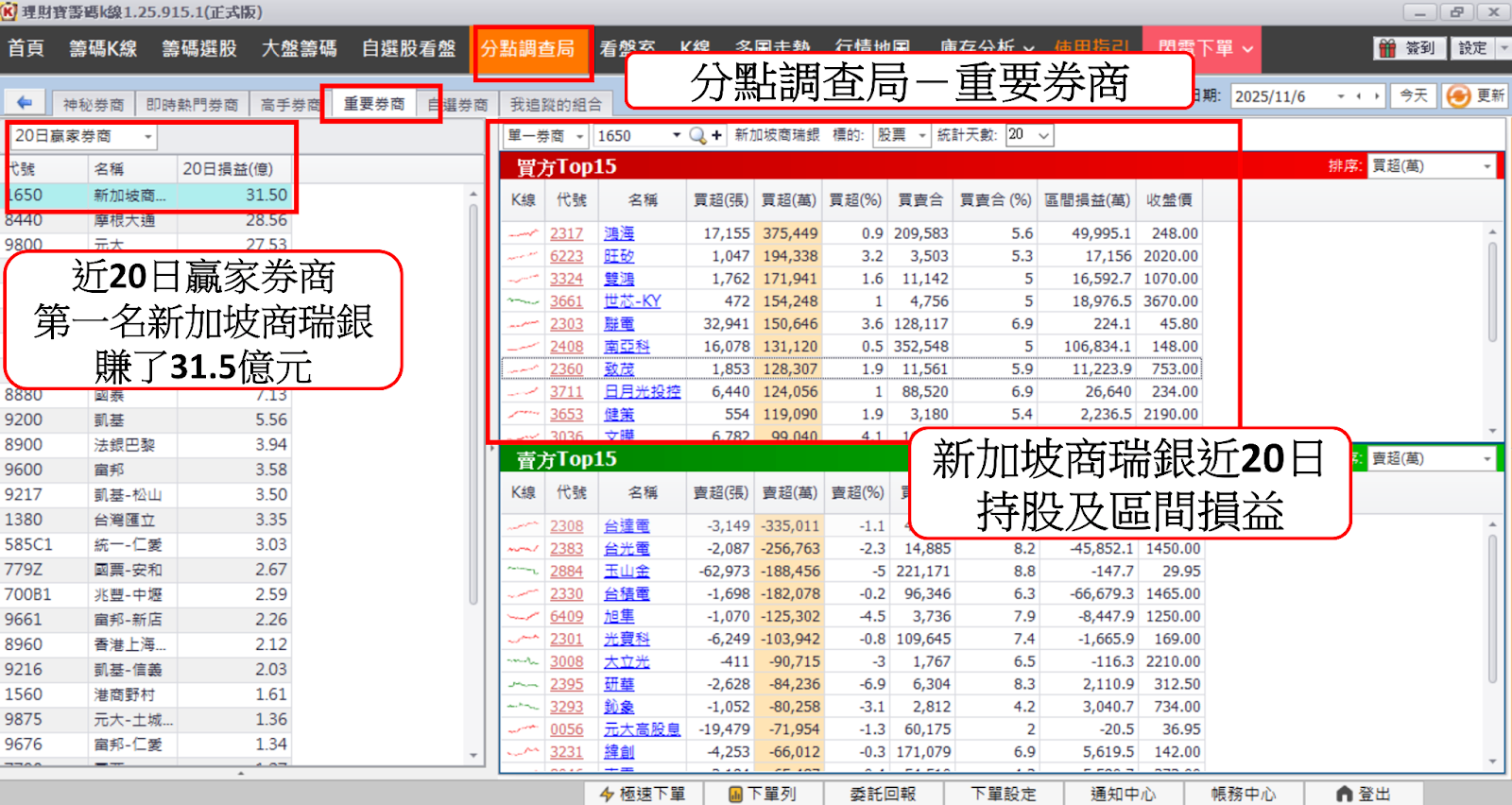Go to next date with right arrow
Image resolution: width=1512 pixels, height=805 pixels.
coord(1377,95)
